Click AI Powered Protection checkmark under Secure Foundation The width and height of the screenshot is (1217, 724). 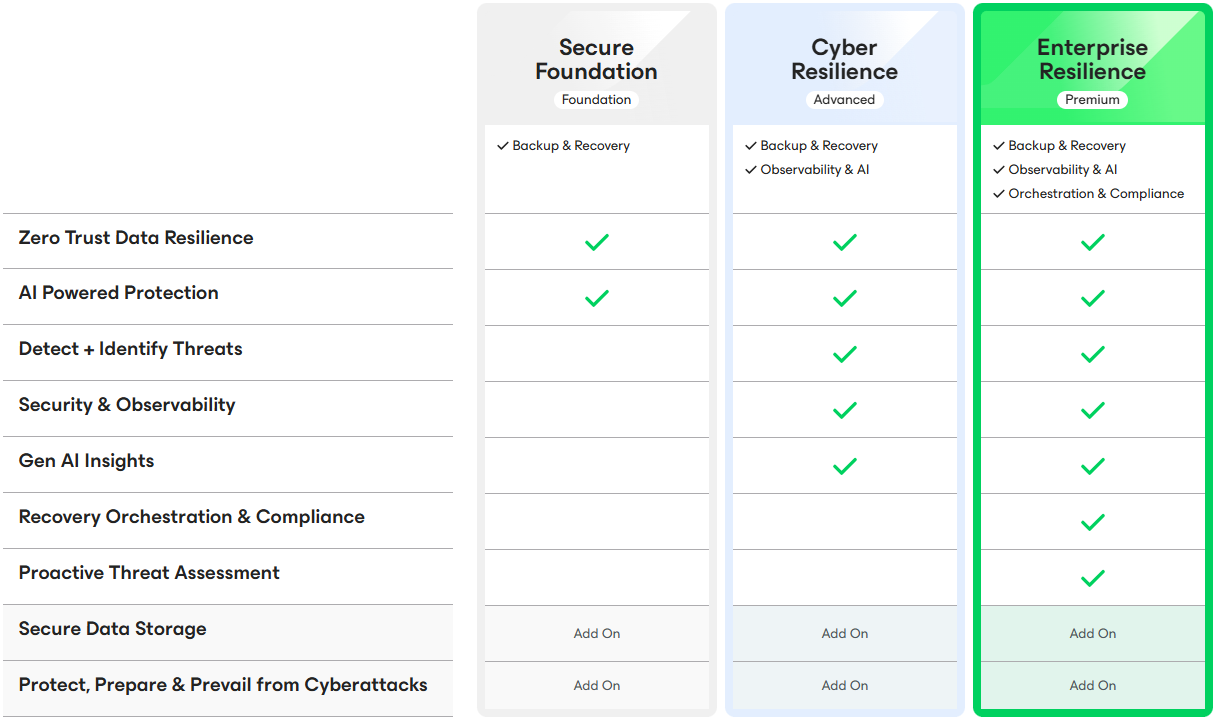tap(597, 298)
